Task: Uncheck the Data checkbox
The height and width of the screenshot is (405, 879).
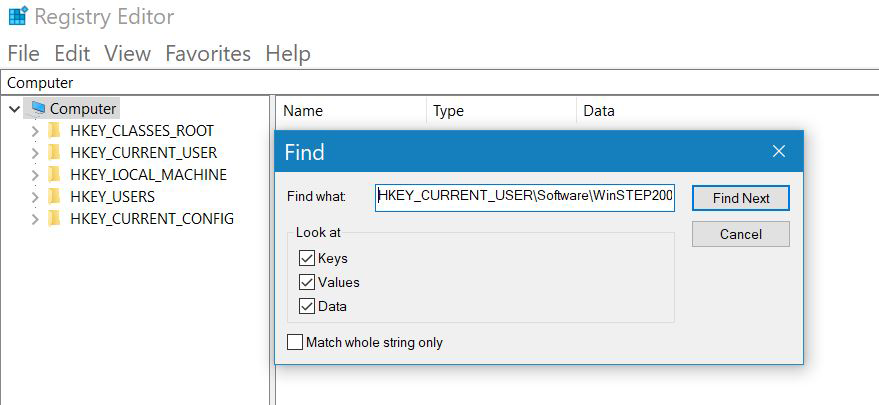Action: 307,306
